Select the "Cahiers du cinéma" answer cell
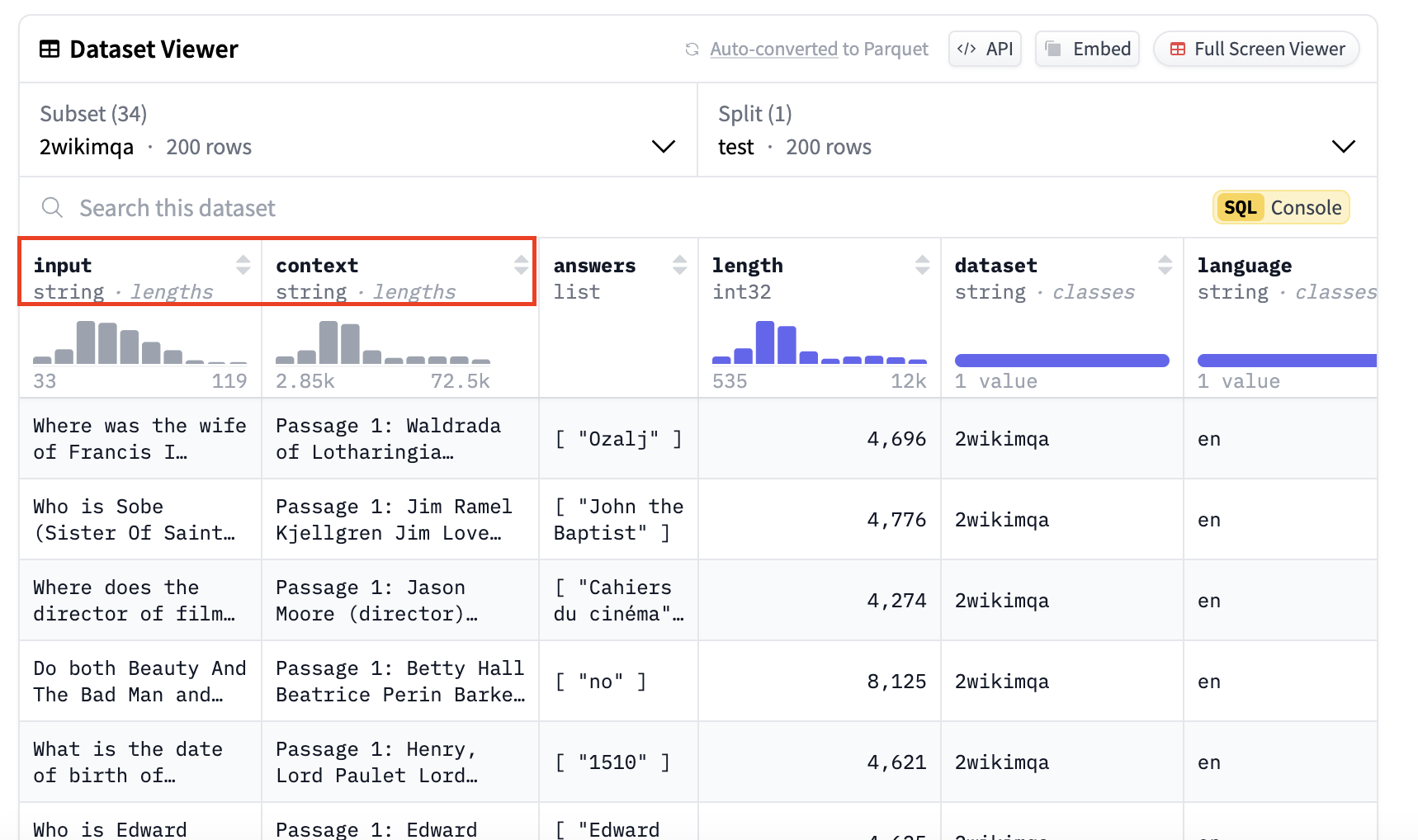Image resolution: width=1418 pixels, height=840 pixels. tap(618, 601)
